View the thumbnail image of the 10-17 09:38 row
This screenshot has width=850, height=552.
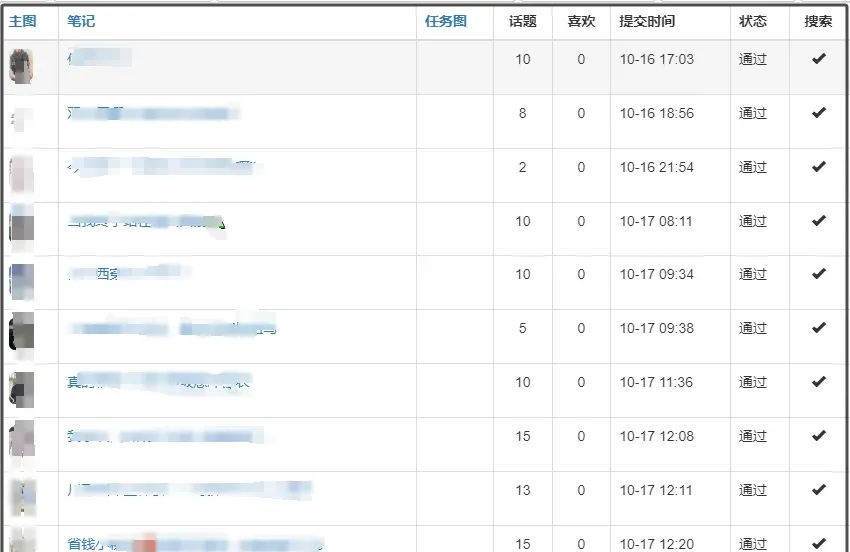coord(21,332)
